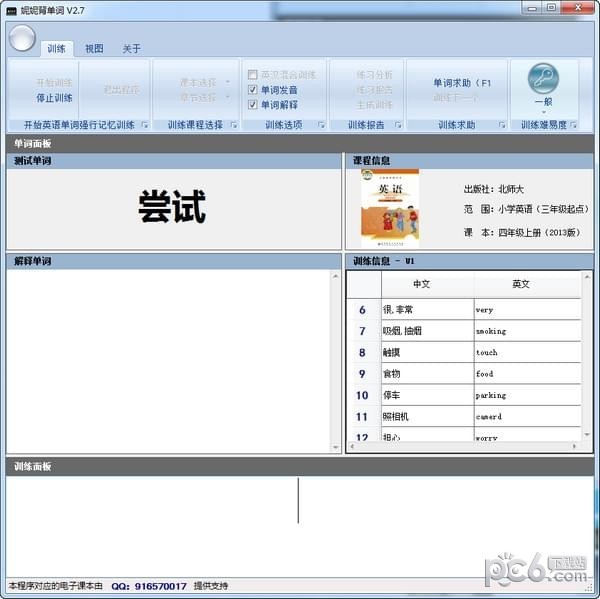Open the 训练课程选择 group dialog launcher
600x599 pixels.
click(233, 125)
